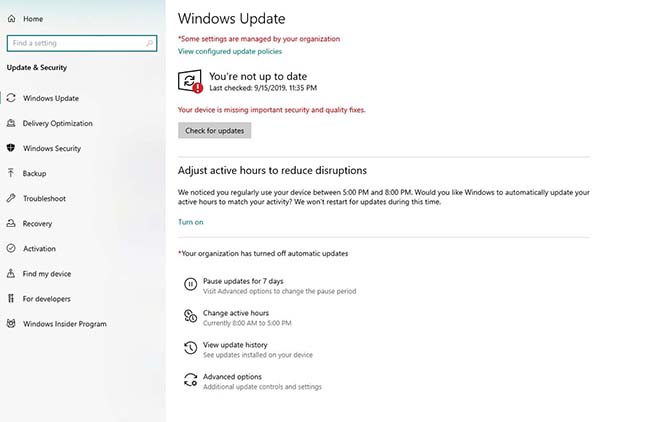Focus the Find a setting search box

point(82,43)
